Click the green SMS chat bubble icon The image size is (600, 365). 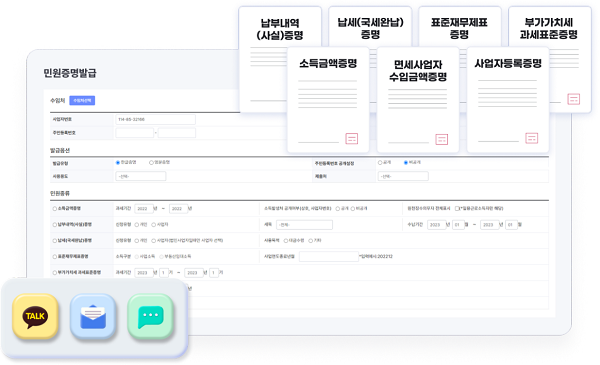[150, 316]
